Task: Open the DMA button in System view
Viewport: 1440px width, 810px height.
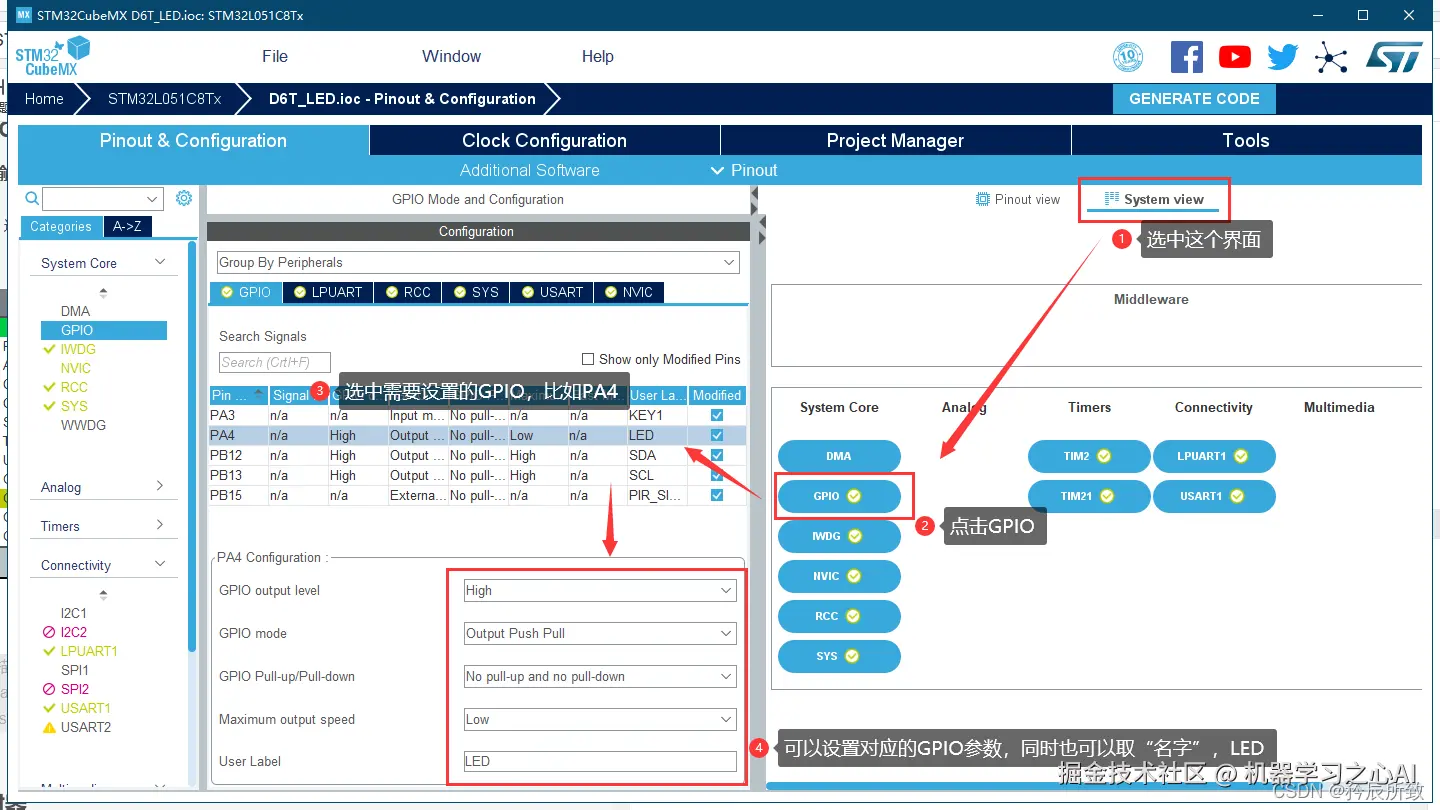Action: 839,456
